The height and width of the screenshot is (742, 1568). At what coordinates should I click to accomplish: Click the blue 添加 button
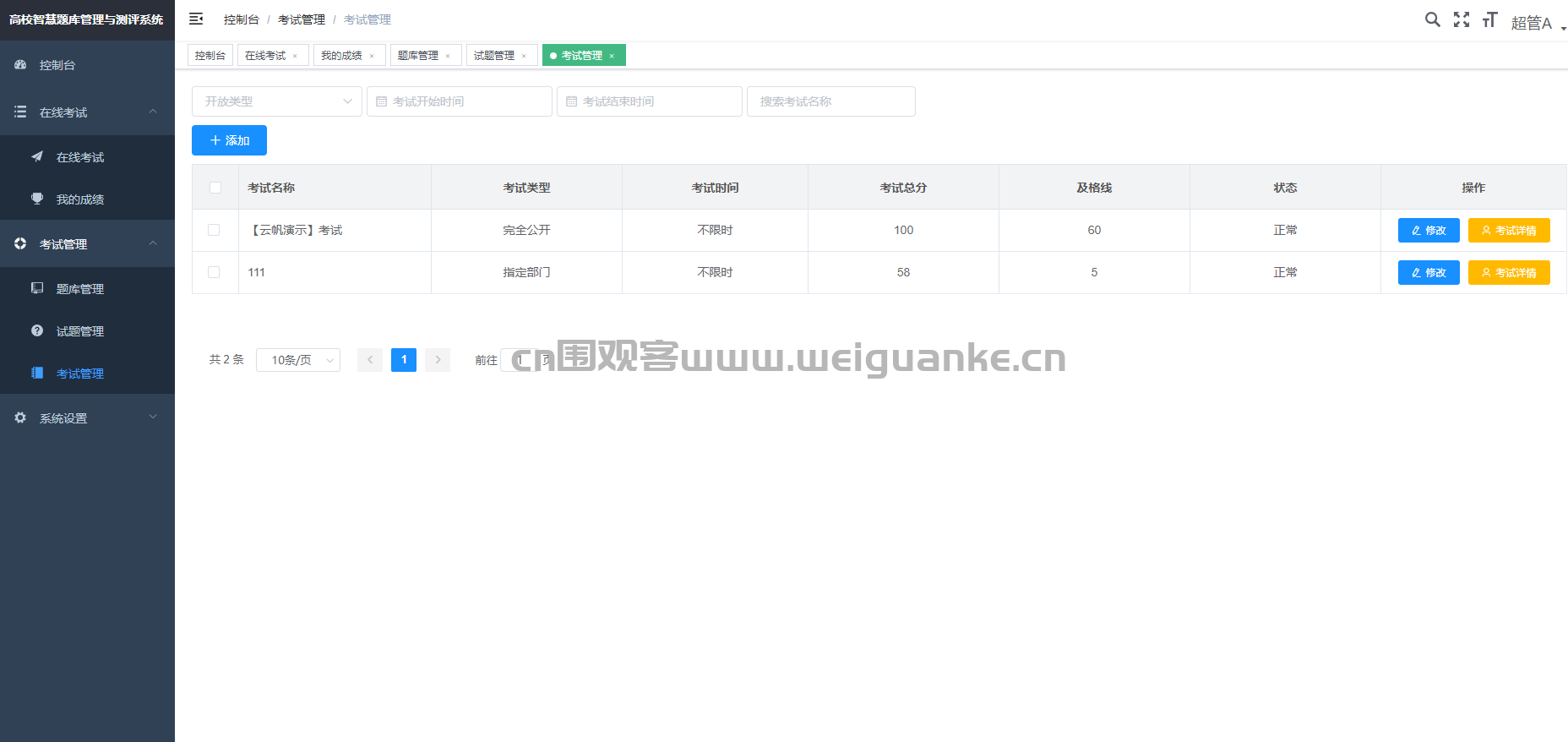click(229, 140)
